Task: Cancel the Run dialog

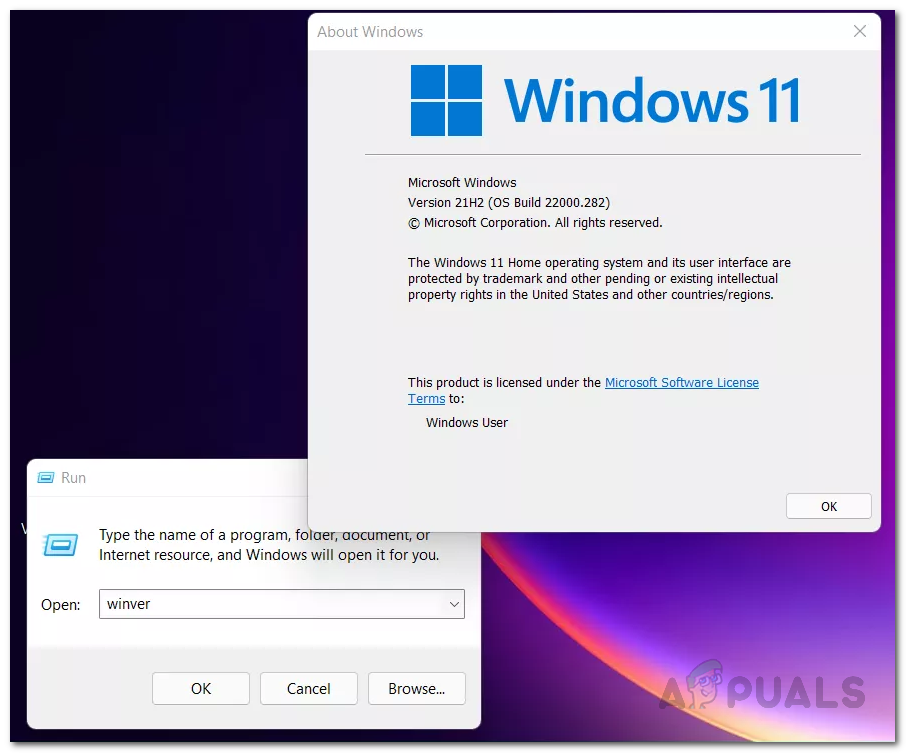Action: tap(309, 688)
